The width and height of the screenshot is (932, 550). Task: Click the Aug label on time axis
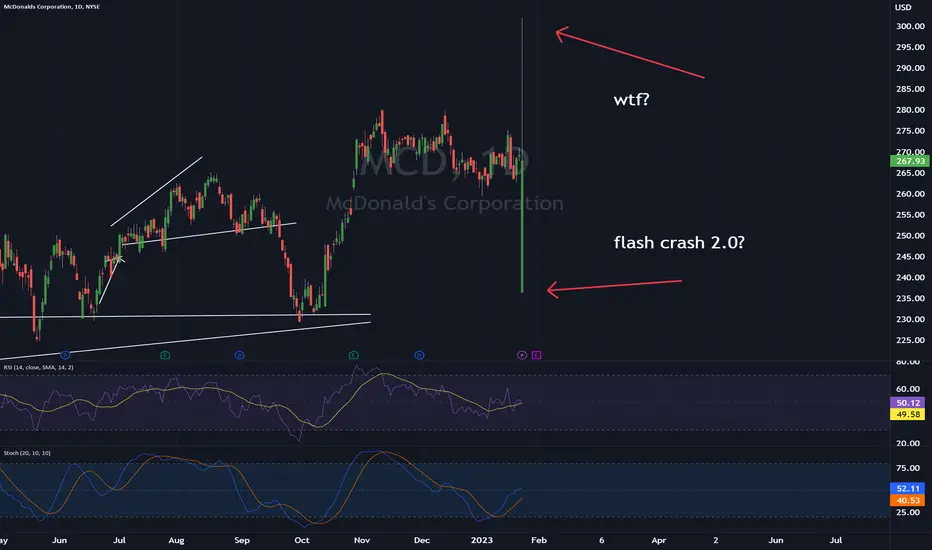click(177, 540)
